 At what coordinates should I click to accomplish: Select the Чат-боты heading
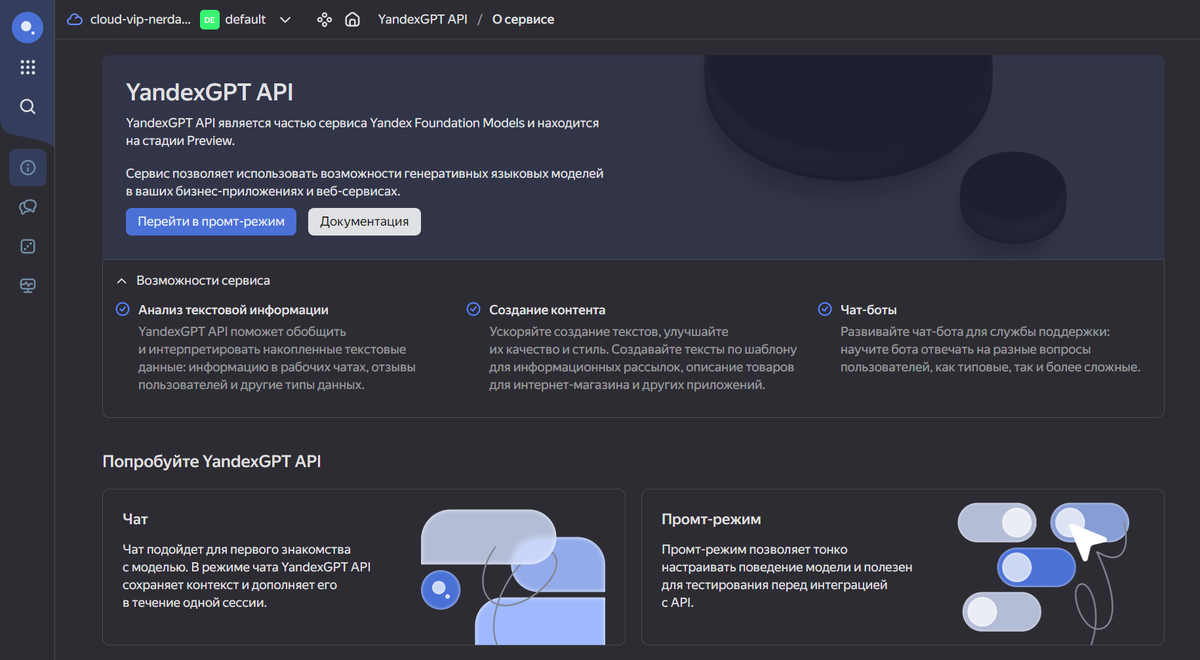pos(869,310)
